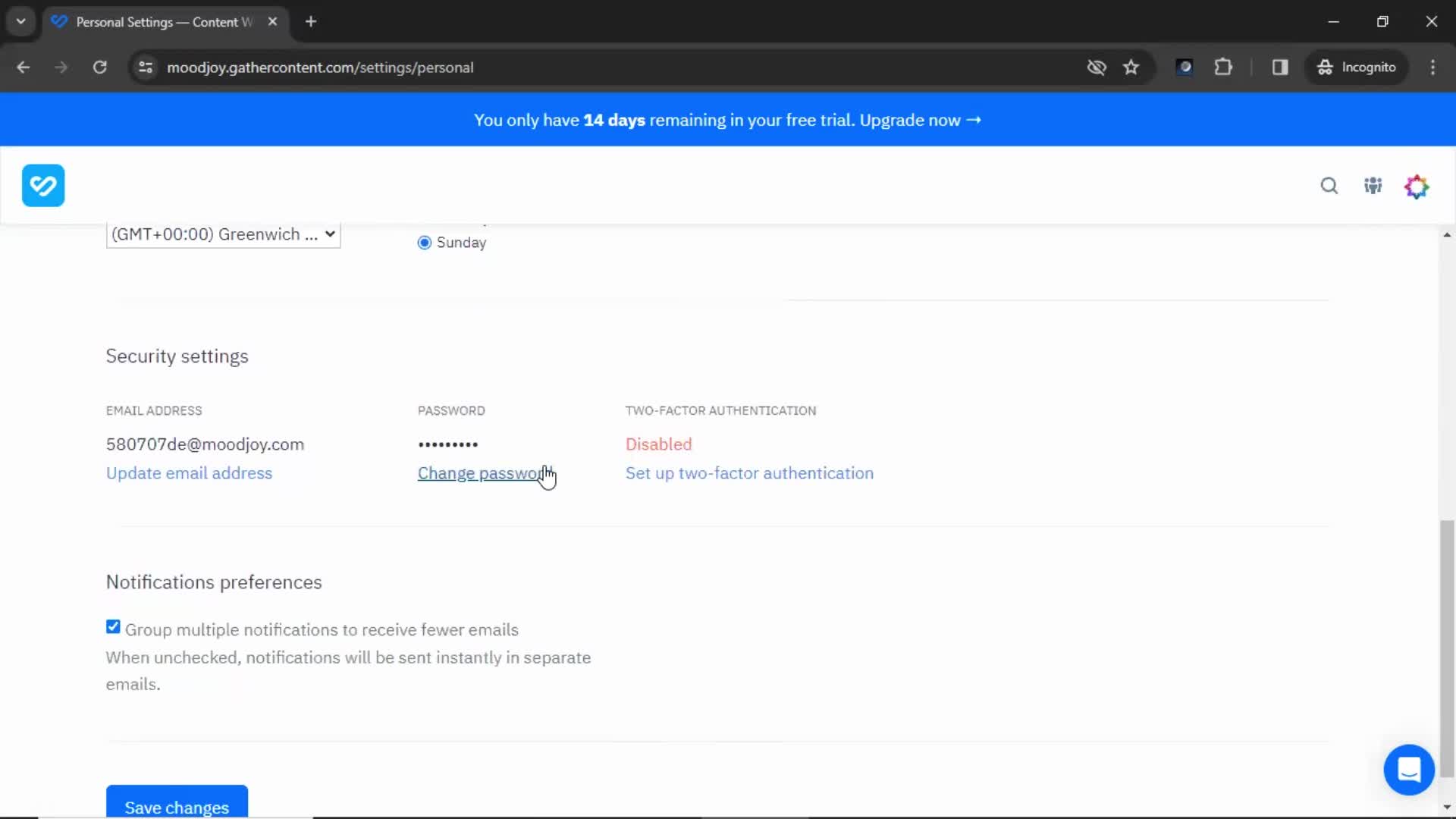Click the masked password dots
The width and height of the screenshot is (1456, 819).
[x=448, y=444]
